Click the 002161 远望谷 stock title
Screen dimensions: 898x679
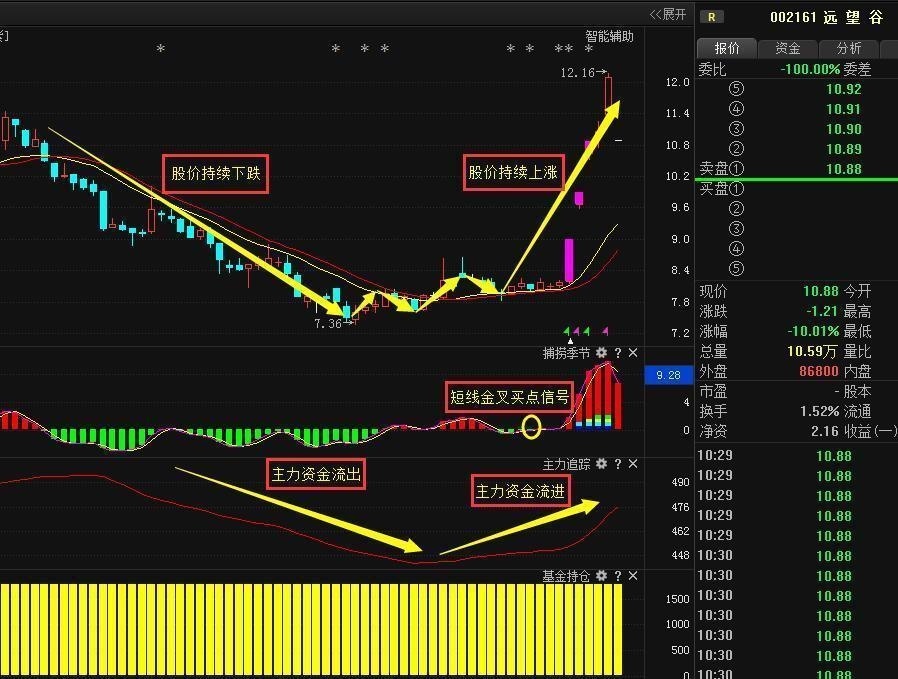(827, 17)
